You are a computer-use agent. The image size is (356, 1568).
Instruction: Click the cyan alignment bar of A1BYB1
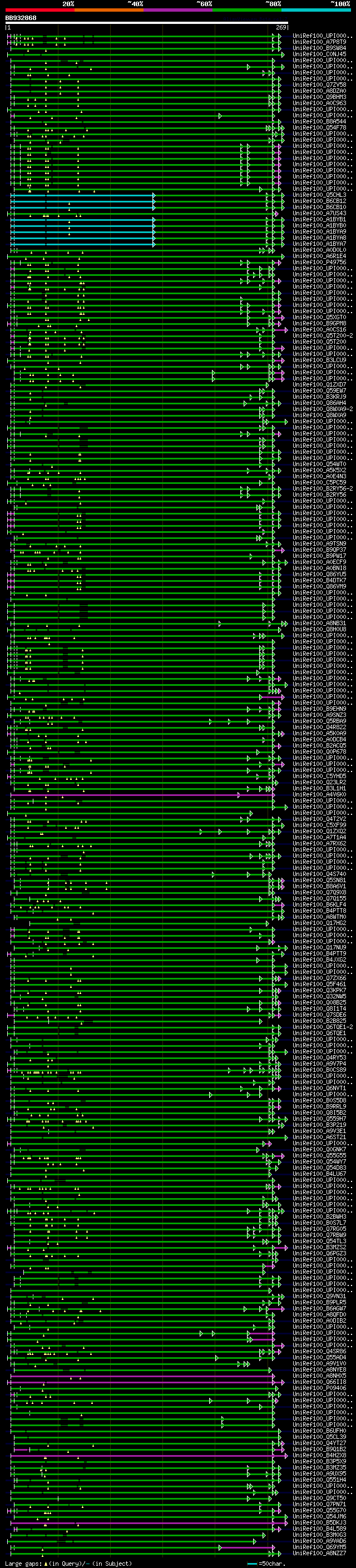point(82,220)
